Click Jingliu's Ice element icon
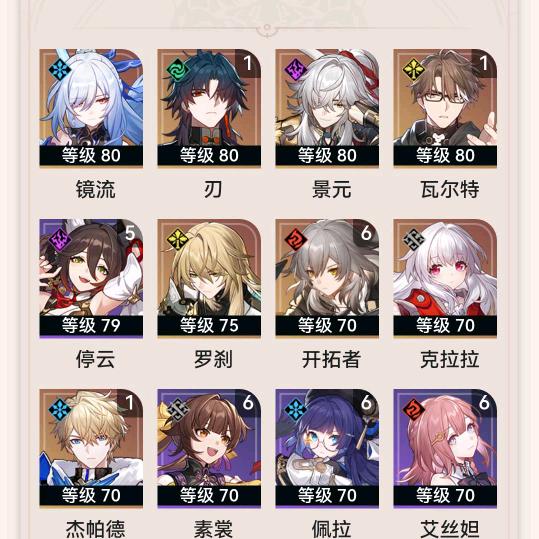This screenshot has height=539, width=539. pos(60,70)
